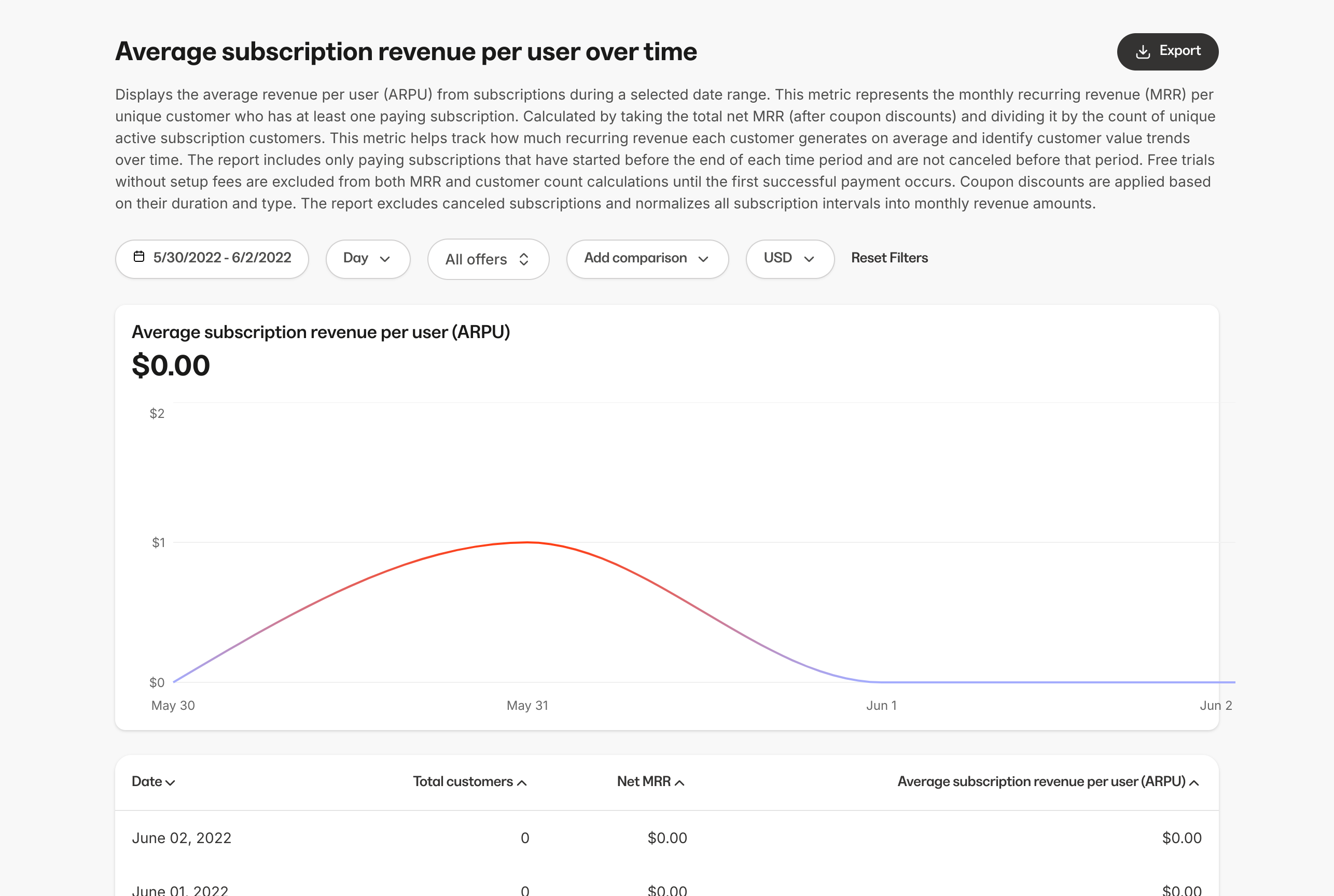Click the Export download icon

(1143, 51)
